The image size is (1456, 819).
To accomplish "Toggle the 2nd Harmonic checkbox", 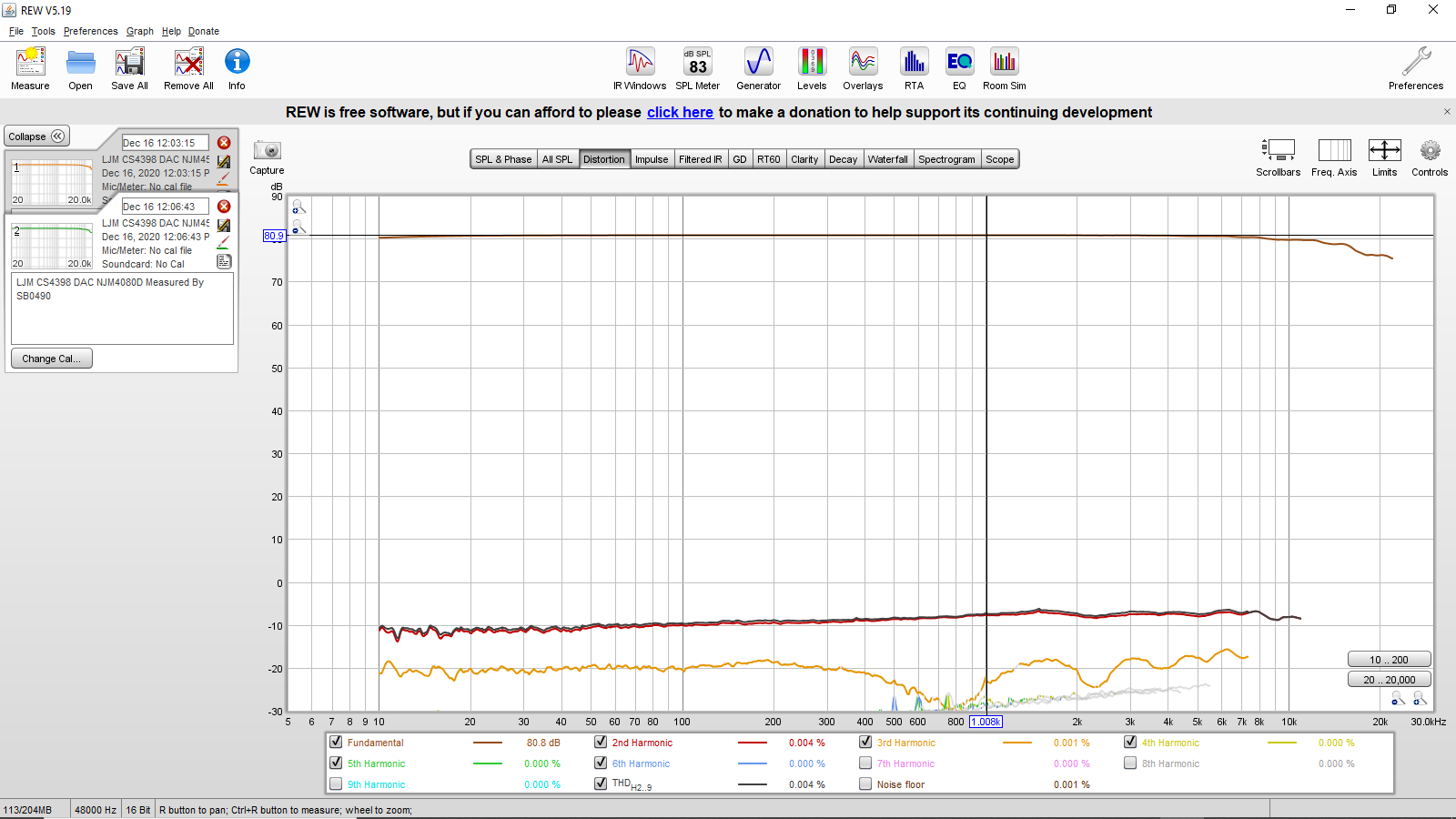I will tap(601, 742).
